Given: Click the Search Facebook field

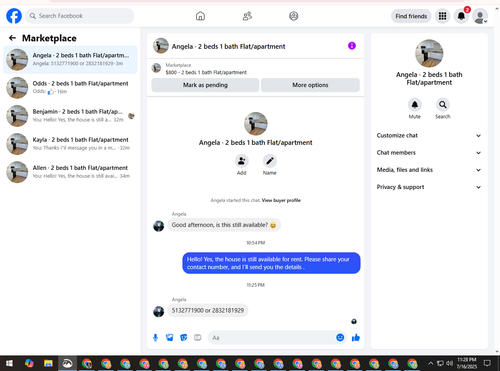Looking at the screenshot, I should pyautogui.click(x=80, y=16).
